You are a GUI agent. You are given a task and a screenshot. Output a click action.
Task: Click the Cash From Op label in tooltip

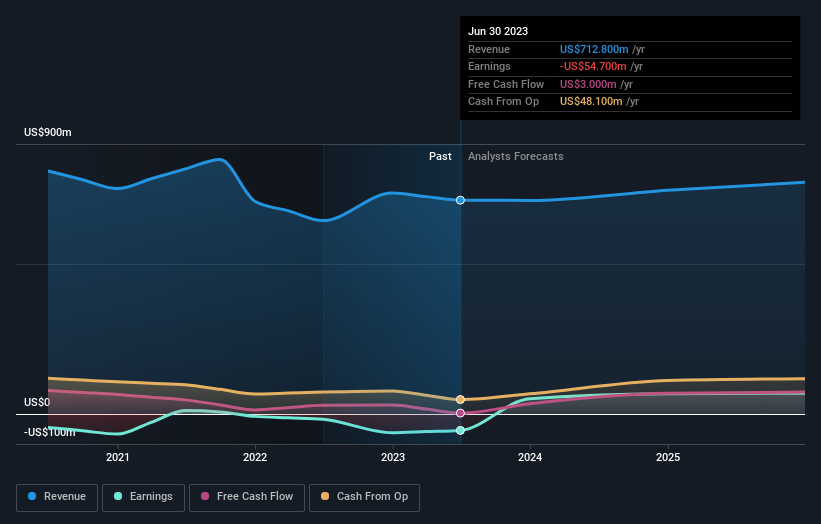point(503,102)
